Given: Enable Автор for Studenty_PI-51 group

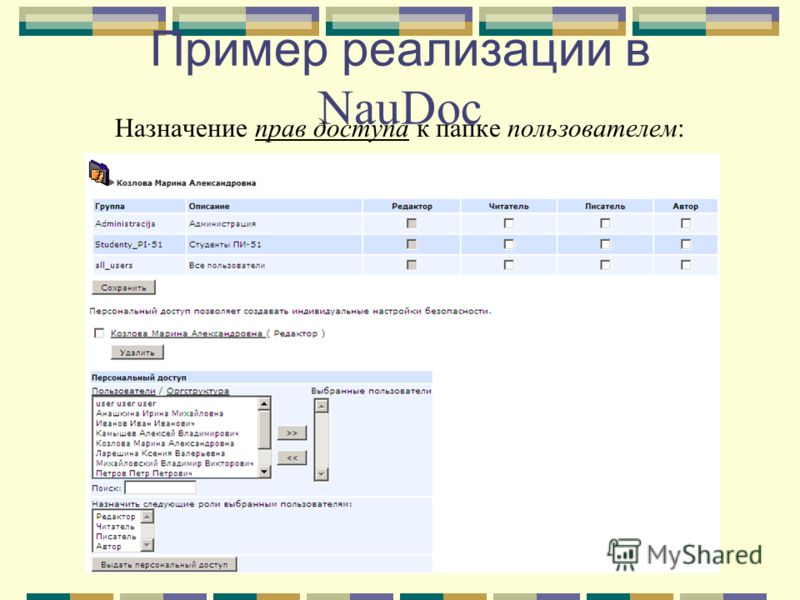Looking at the screenshot, I should point(686,244).
